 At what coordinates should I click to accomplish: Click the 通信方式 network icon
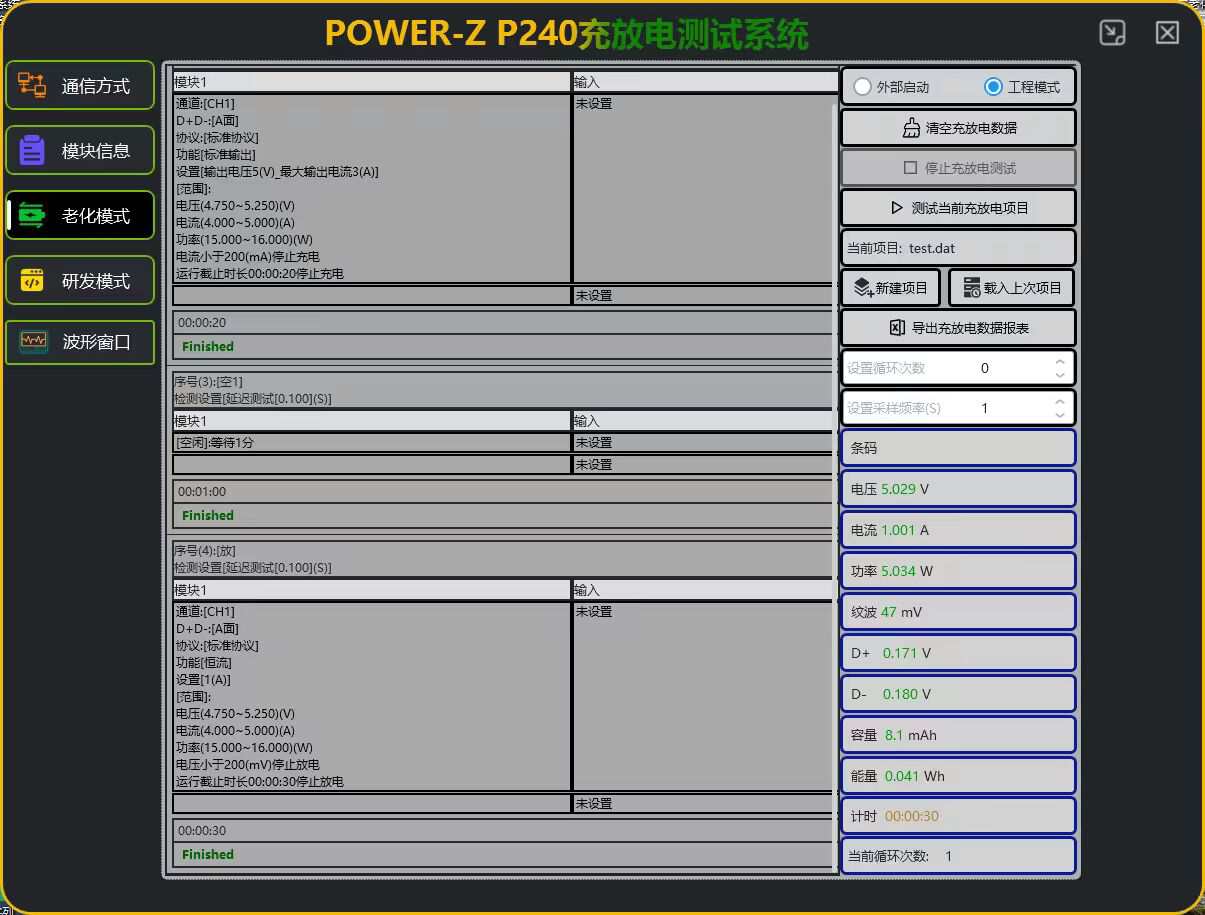point(32,85)
